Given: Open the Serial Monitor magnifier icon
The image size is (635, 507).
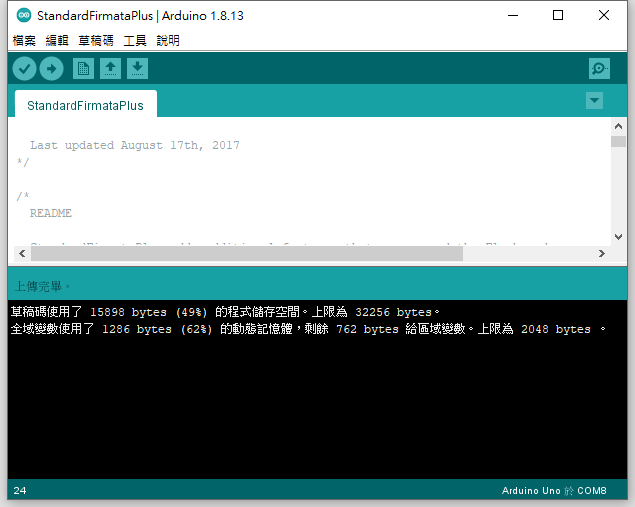Looking at the screenshot, I should 599,68.
